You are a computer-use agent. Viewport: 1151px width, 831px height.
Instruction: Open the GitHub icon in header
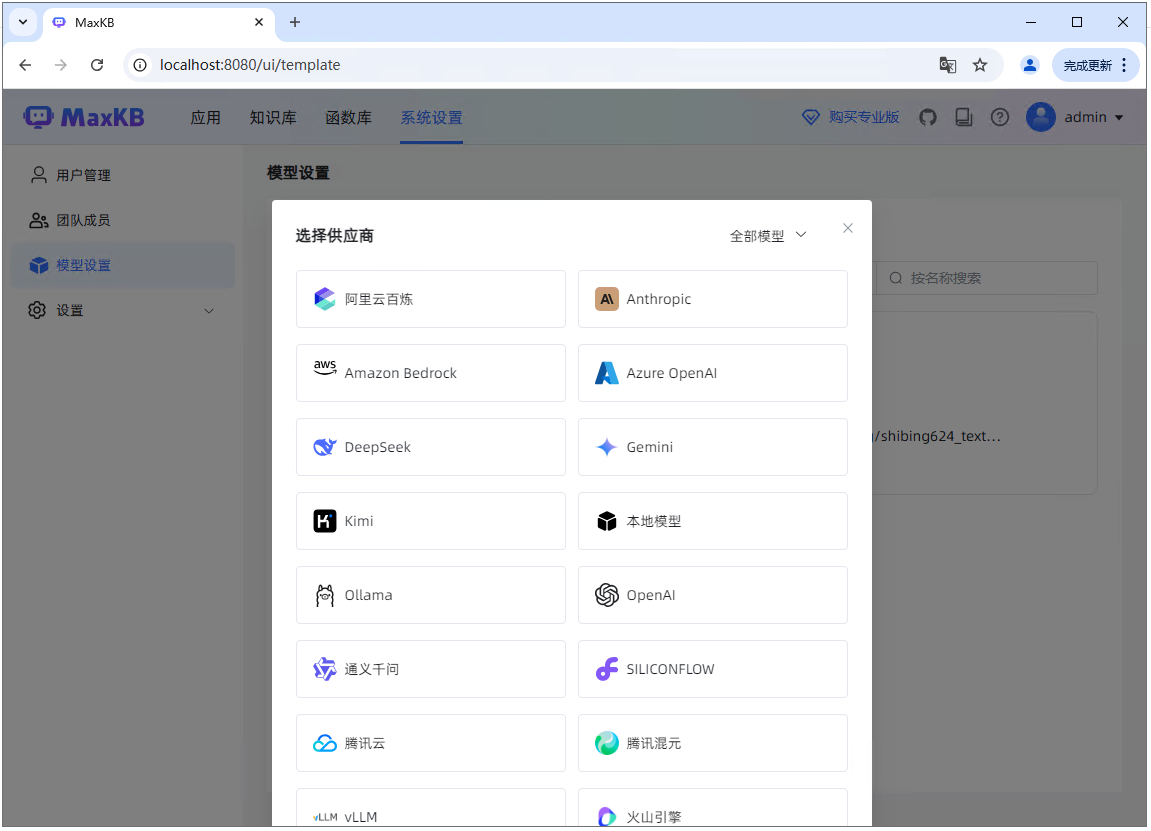point(928,117)
